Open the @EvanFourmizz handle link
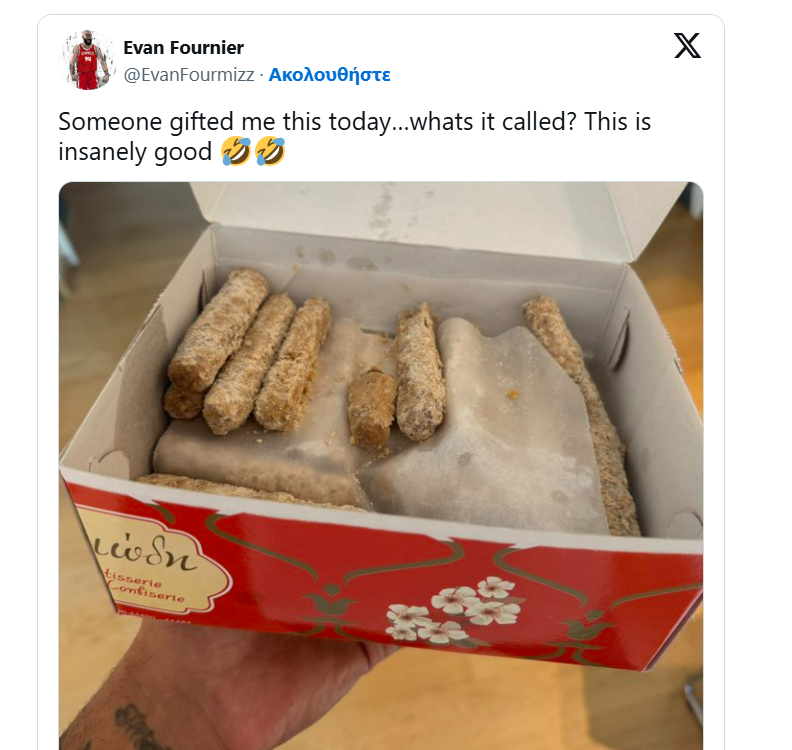The width and height of the screenshot is (792, 750). [189, 75]
